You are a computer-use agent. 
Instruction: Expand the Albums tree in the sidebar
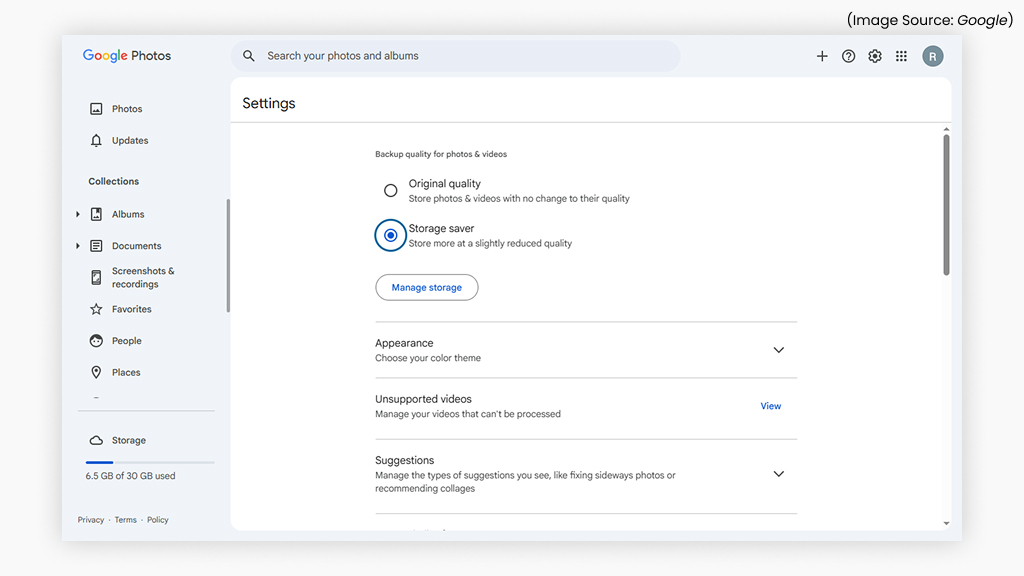click(x=79, y=214)
